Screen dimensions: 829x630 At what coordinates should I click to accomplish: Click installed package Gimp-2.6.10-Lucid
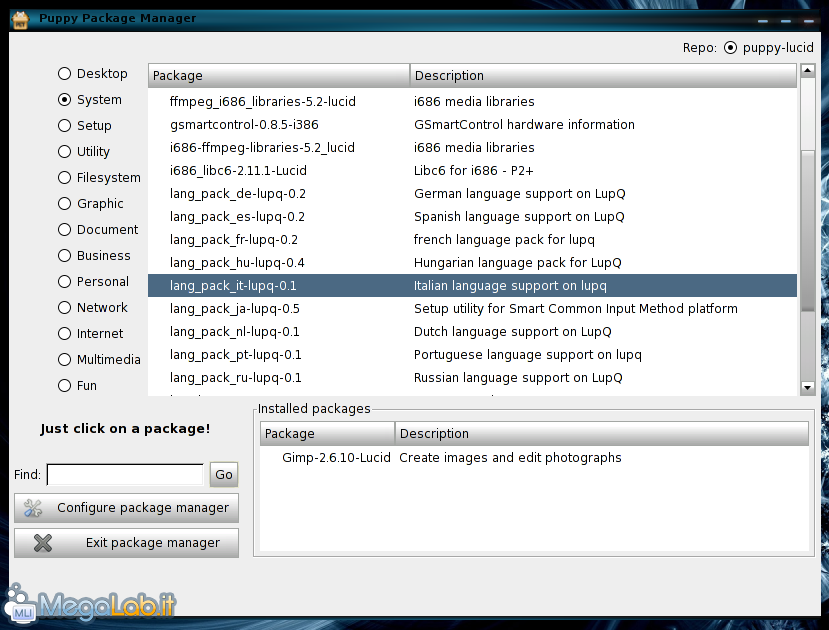click(336, 458)
